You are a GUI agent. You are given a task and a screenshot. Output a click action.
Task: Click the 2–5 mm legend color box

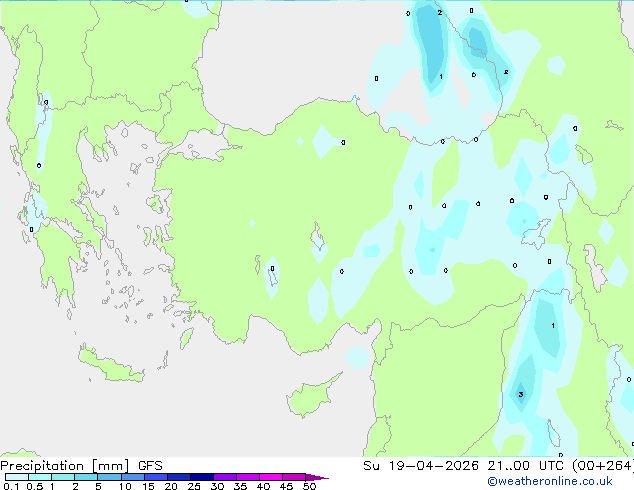[x=86, y=477]
